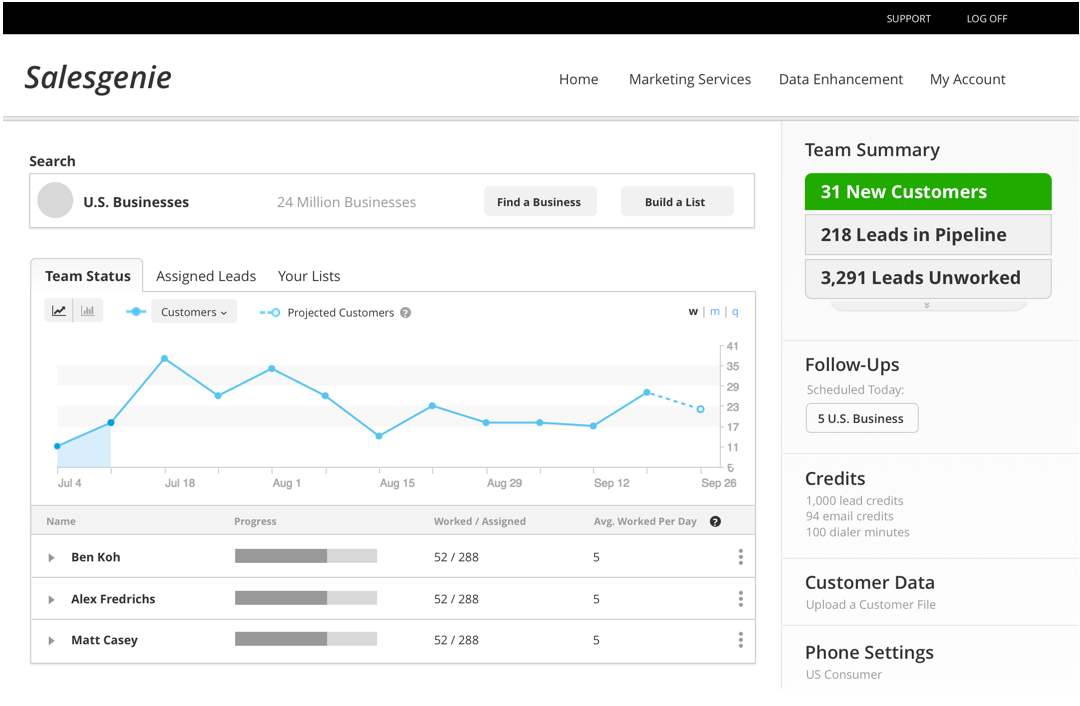
Task: Open My Account menu
Action: click(967, 79)
